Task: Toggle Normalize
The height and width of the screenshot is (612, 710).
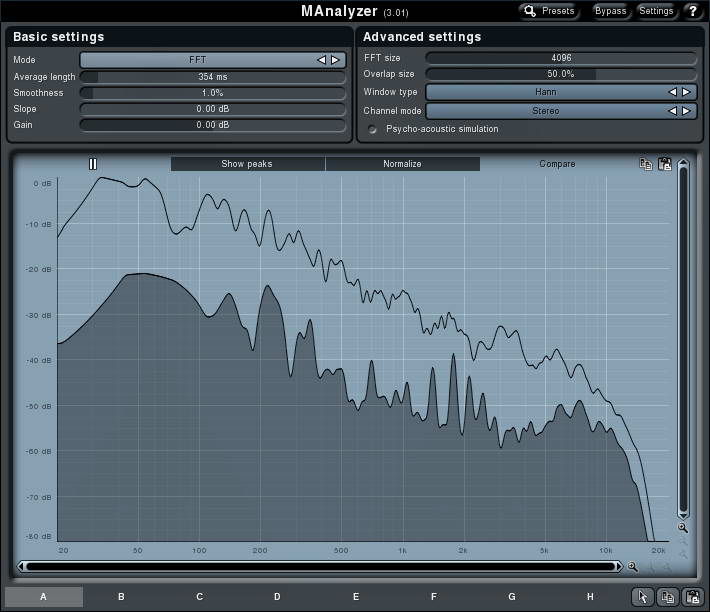Action: 403,164
